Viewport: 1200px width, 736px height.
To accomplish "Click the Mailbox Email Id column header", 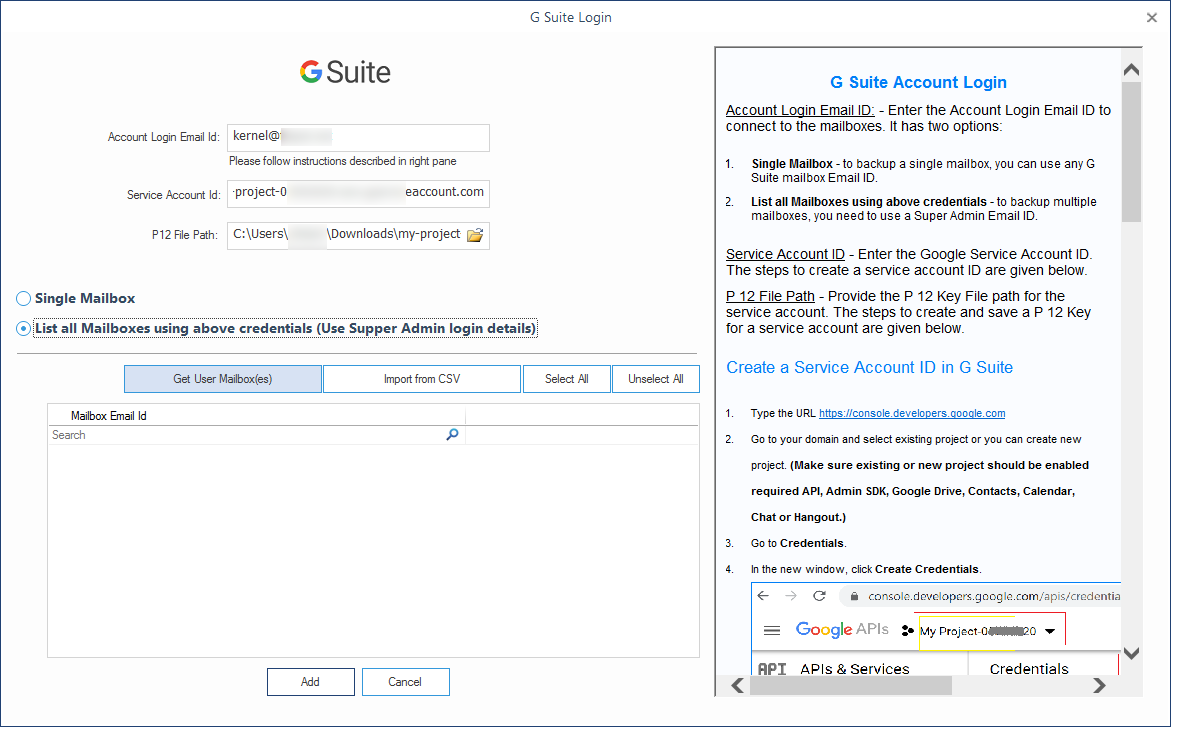I will [x=257, y=416].
